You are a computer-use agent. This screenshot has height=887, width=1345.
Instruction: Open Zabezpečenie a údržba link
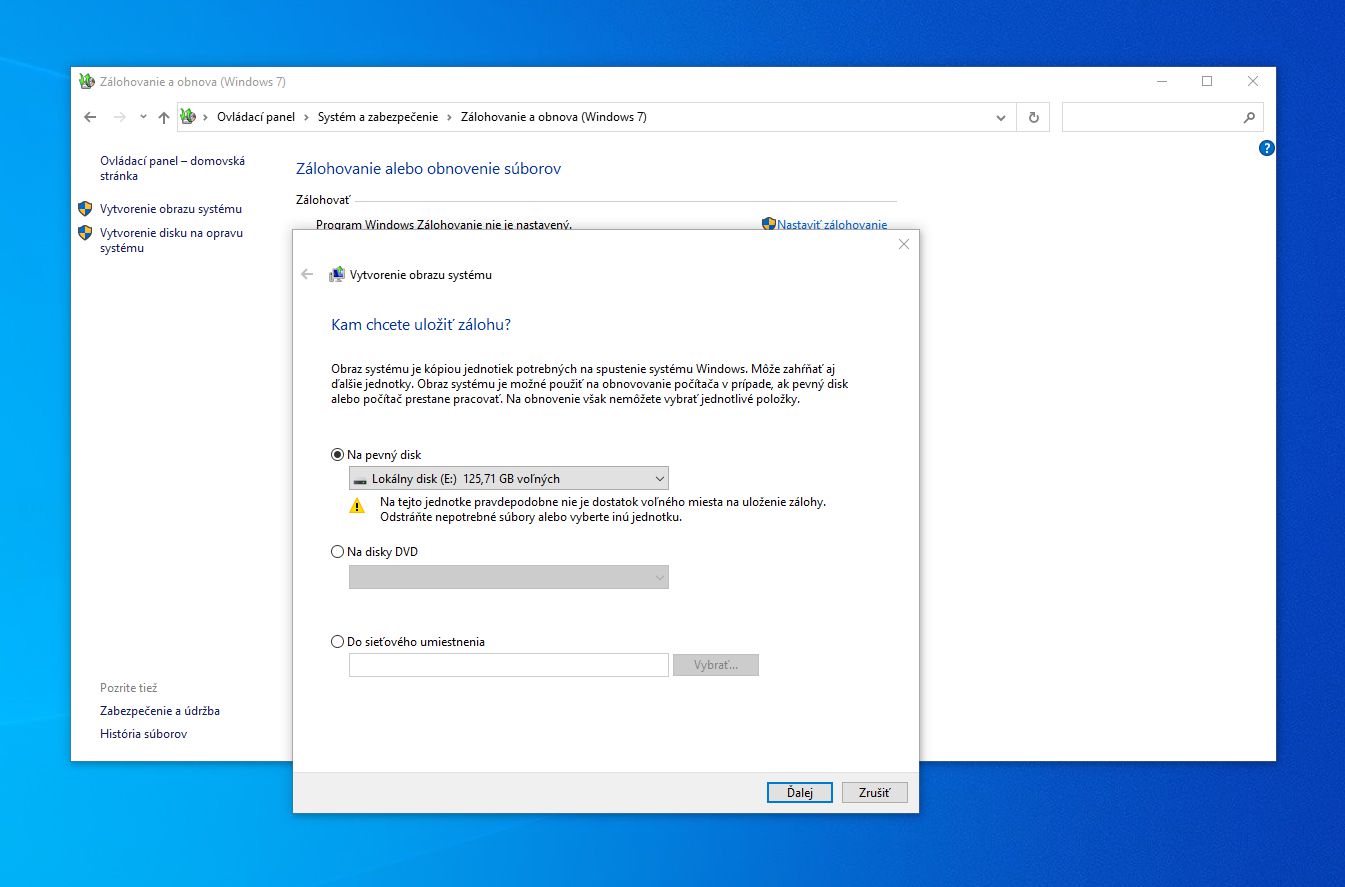click(160, 711)
